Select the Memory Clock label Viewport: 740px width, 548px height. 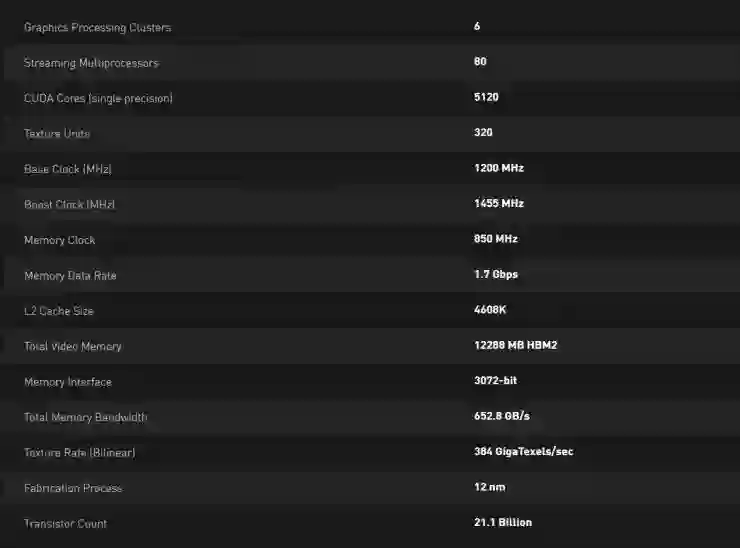pyautogui.click(x=60, y=240)
